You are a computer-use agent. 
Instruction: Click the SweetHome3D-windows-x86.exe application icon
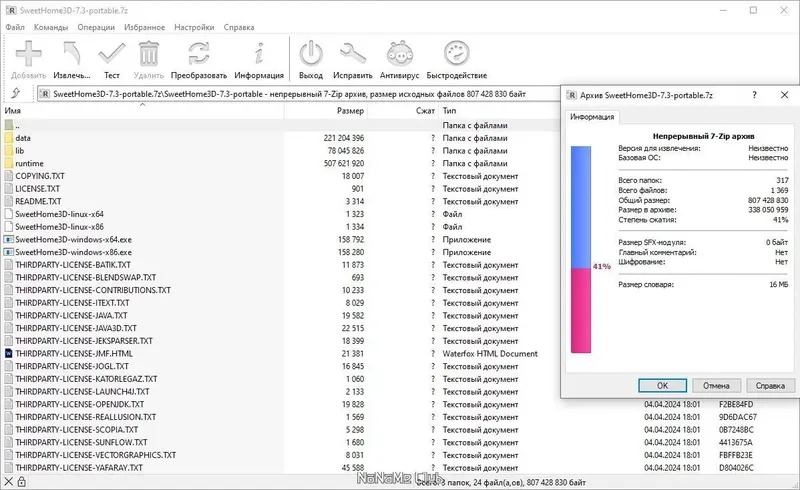click(x=9, y=252)
